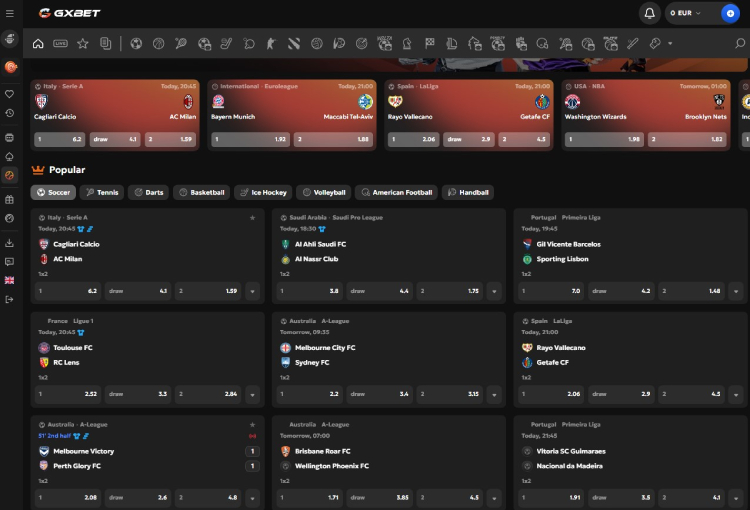The height and width of the screenshot is (510, 750).
Task: Open the EUR balance currency dropdown
Action: click(686, 13)
